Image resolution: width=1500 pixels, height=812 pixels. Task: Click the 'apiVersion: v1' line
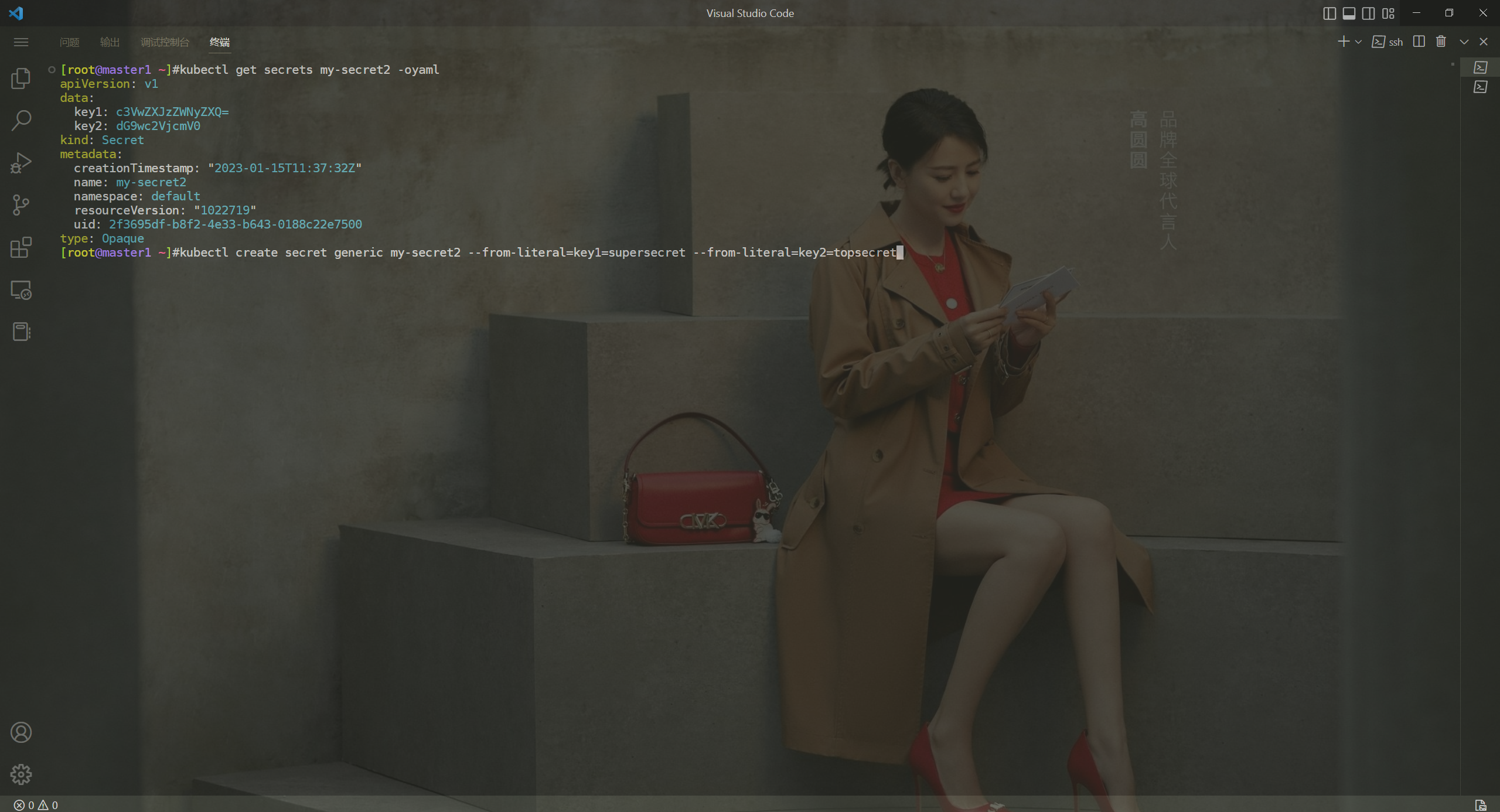tap(109, 84)
